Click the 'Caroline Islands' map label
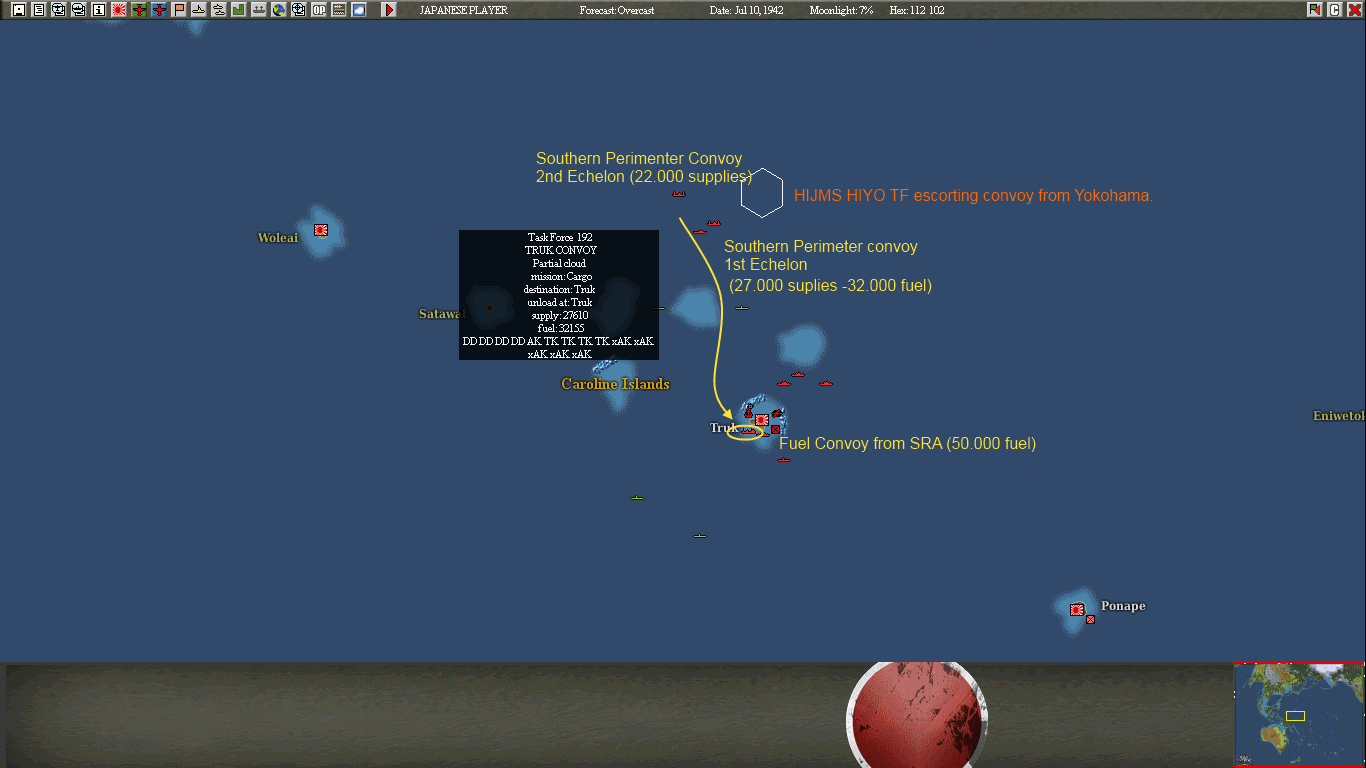This screenshot has width=1366, height=768. tap(615, 384)
